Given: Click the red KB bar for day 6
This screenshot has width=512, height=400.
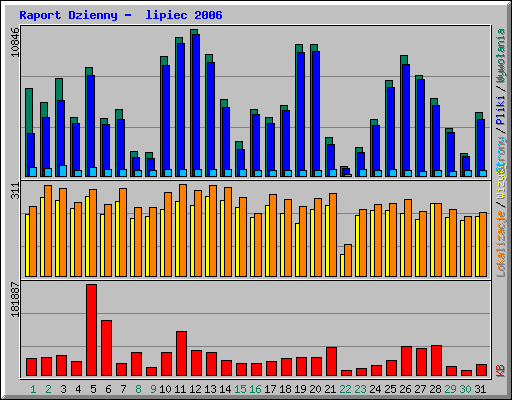Looking at the screenshot, I should pyautogui.click(x=107, y=348).
